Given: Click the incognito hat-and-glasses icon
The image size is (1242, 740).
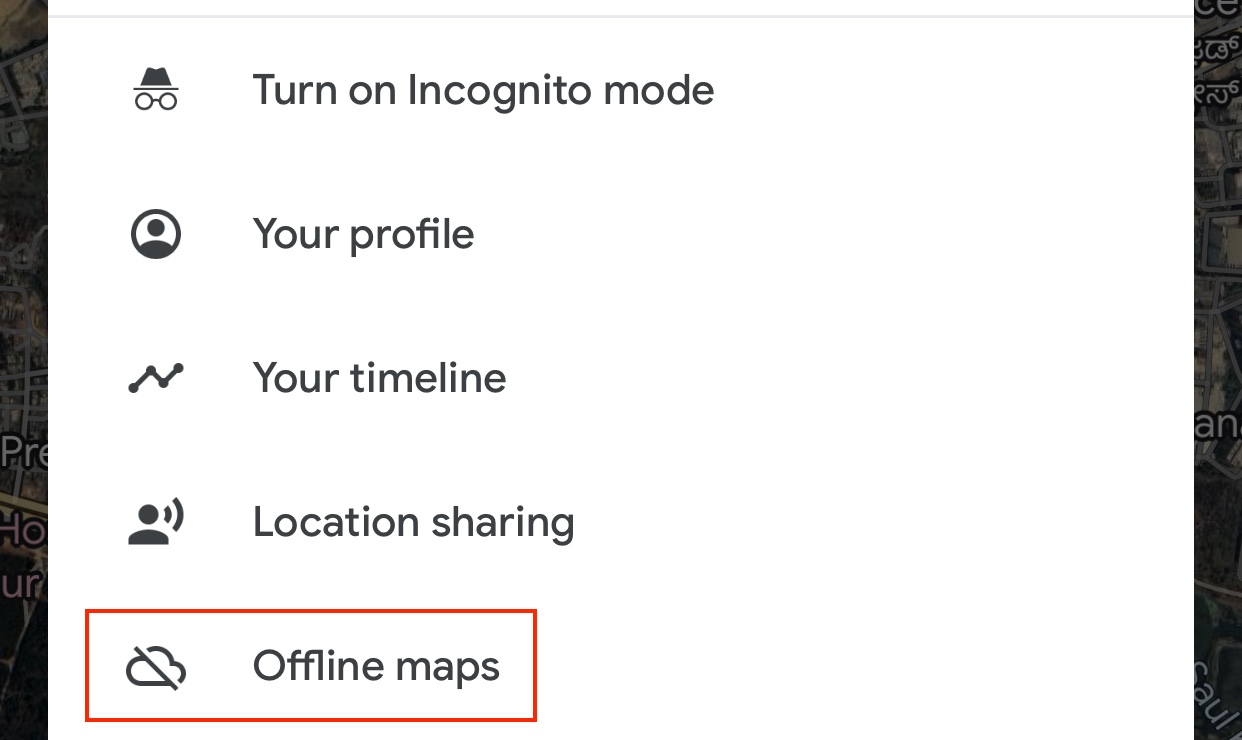Looking at the screenshot, I should point(155,89).
